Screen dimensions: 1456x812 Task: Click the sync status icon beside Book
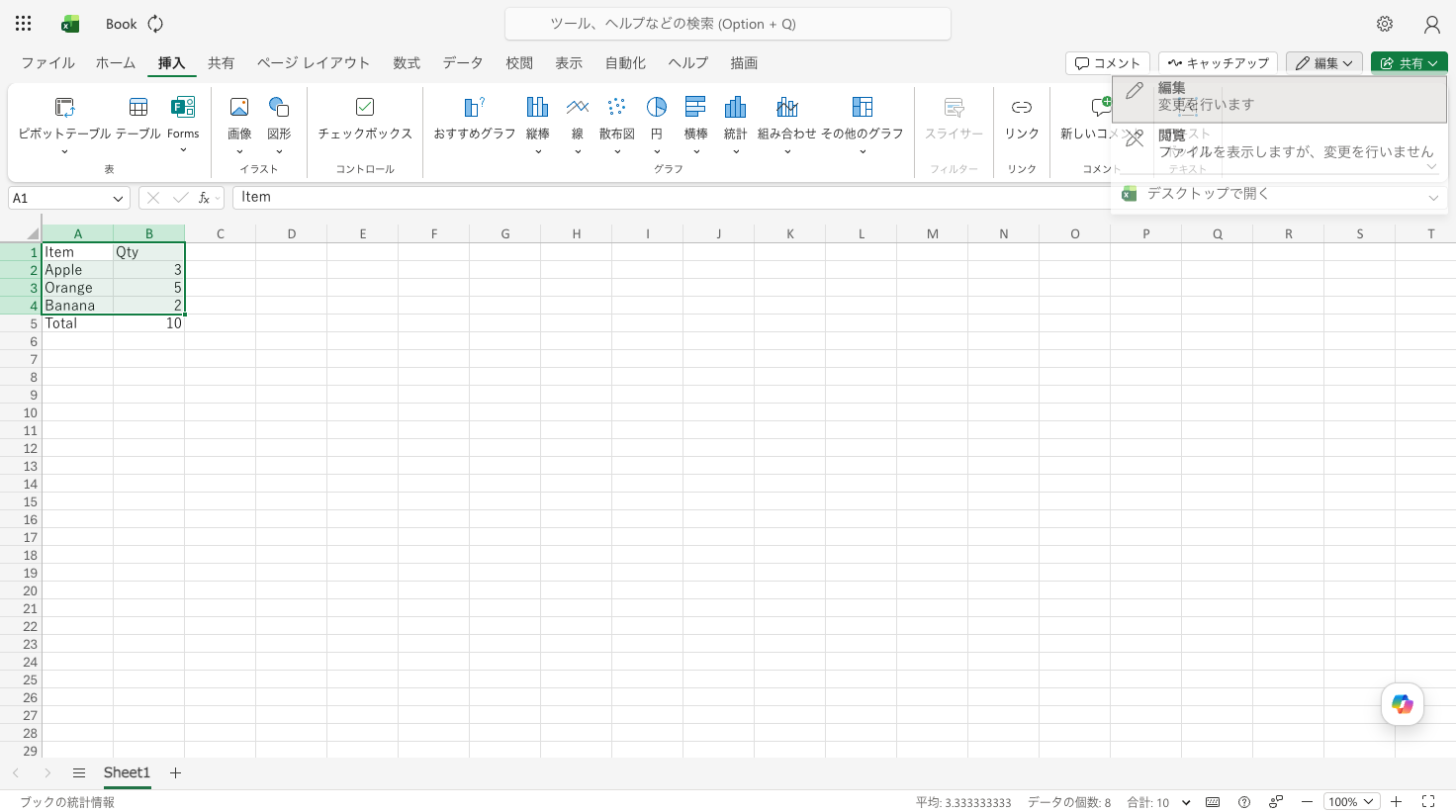pos(155,24)
